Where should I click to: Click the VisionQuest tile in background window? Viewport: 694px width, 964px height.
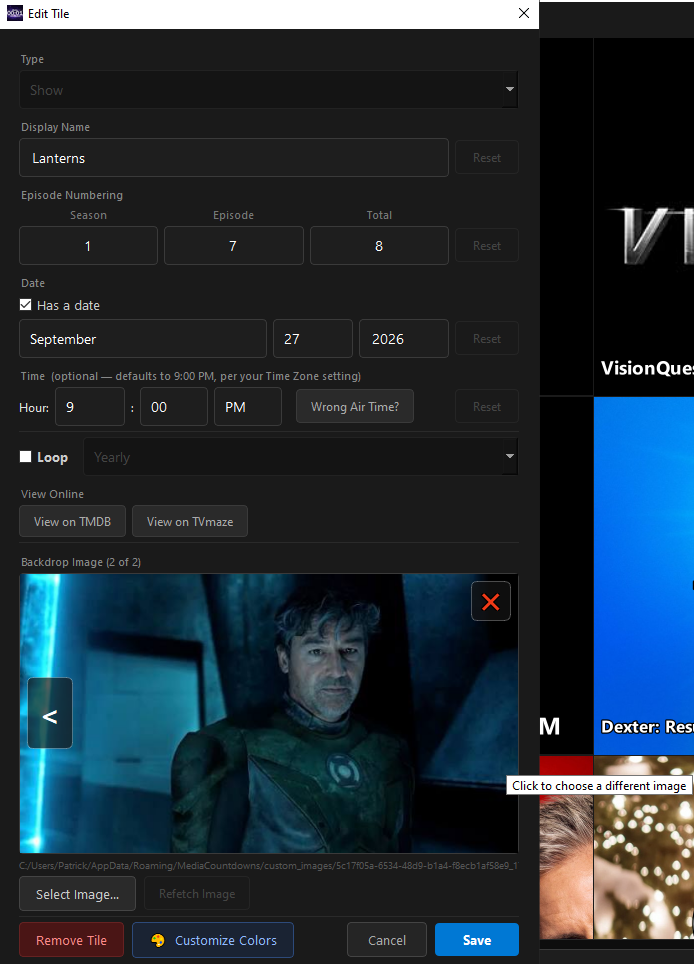644,217
